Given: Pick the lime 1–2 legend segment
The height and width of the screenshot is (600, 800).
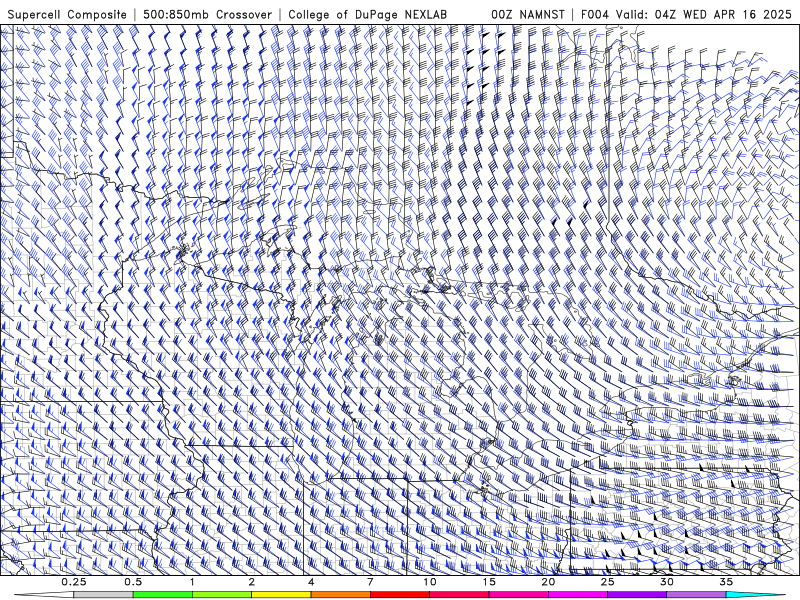Looking at the screenshot, I should pos(222,595).
